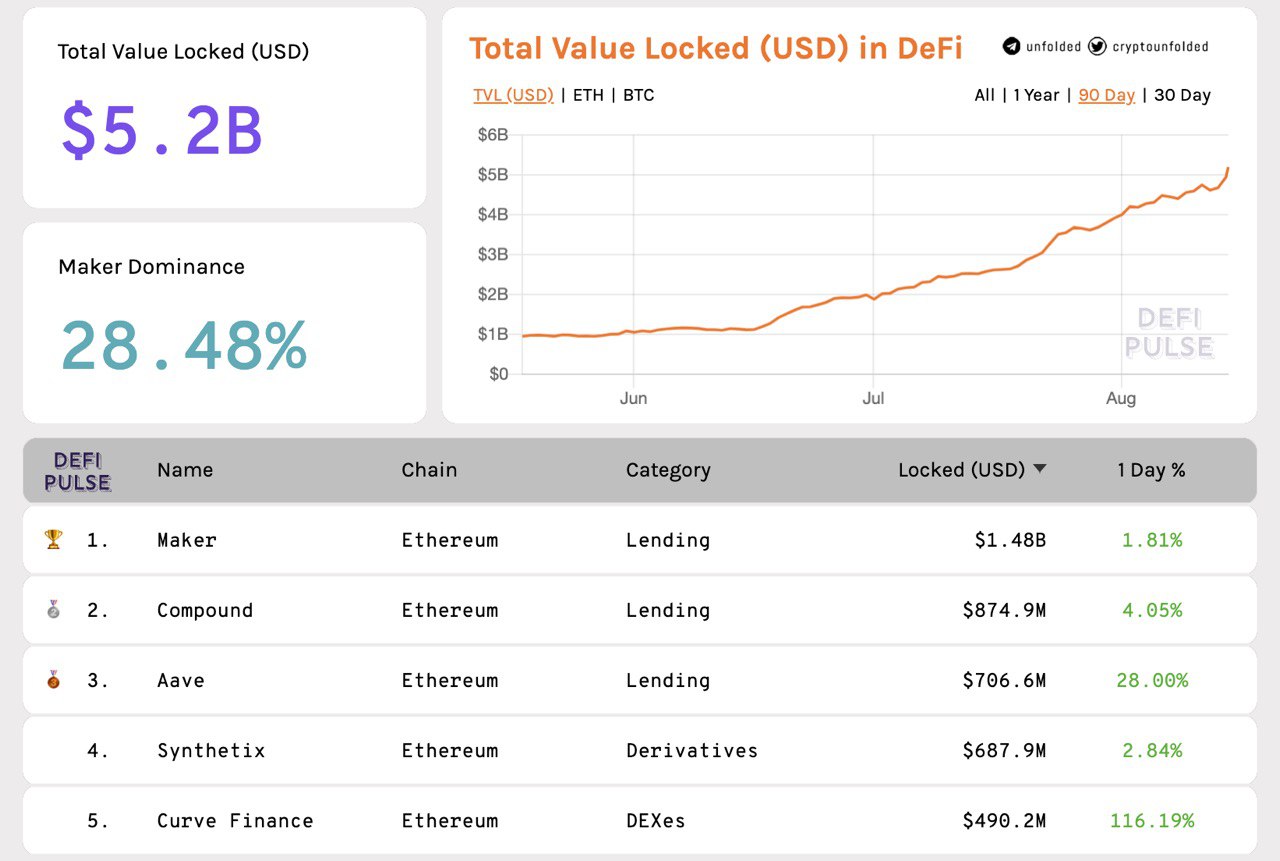The image size is (1280, 861).
Task: Click the Telegram icon beside unfolded
Action: click(x=1011, y=46)
